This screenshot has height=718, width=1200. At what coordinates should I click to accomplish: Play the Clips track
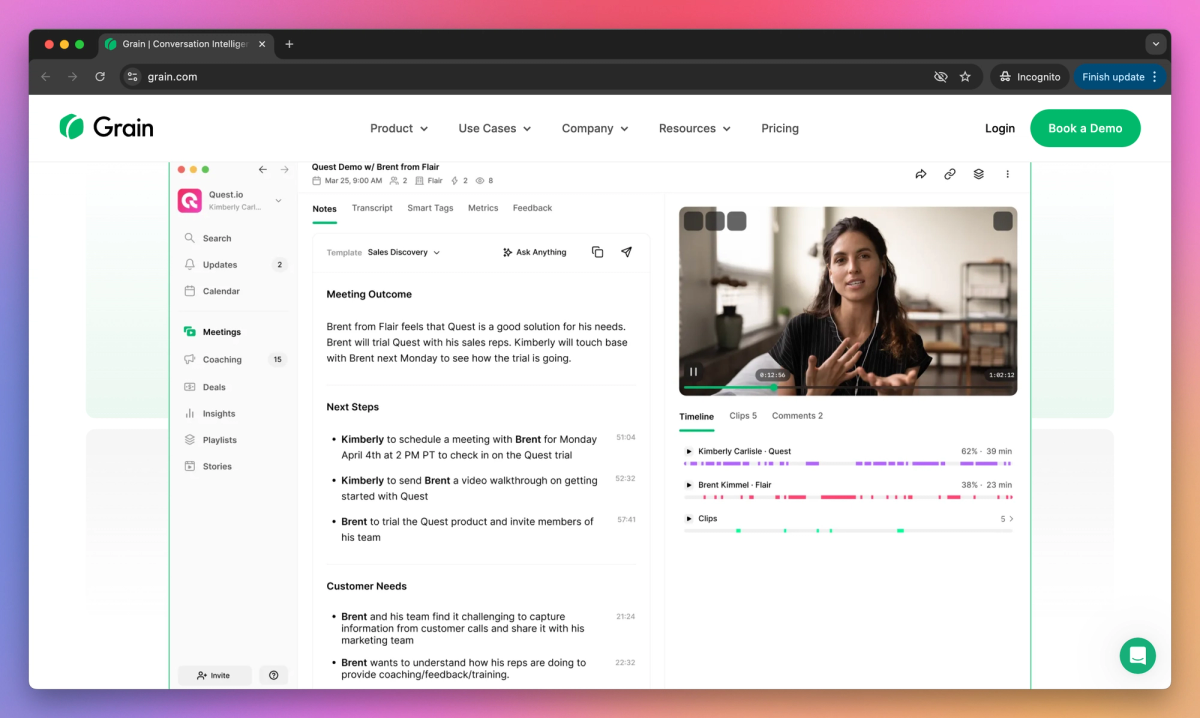click(688, 518)
